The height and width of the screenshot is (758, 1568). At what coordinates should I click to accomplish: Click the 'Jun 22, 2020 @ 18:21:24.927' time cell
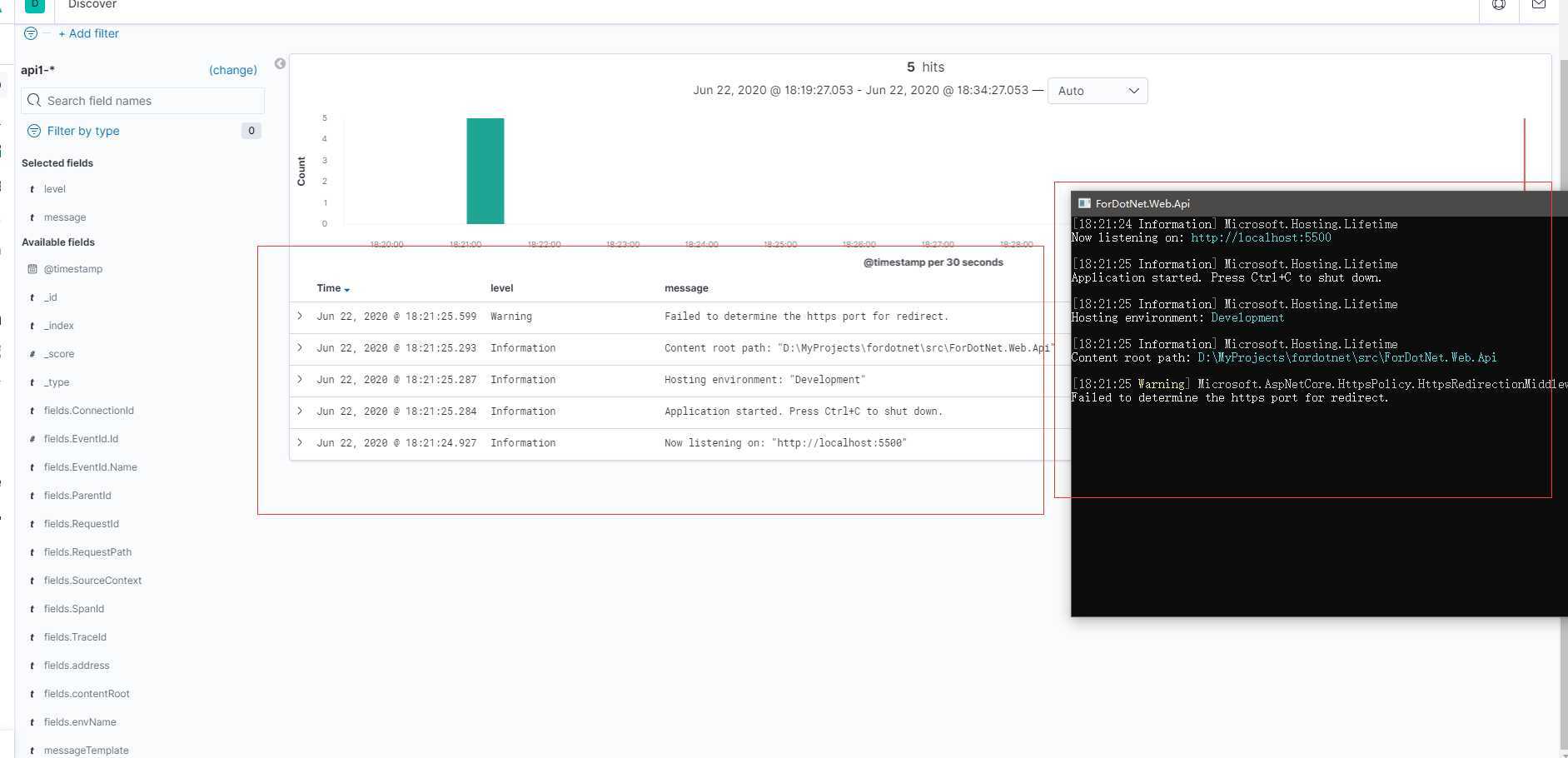[x=396, y=443]
